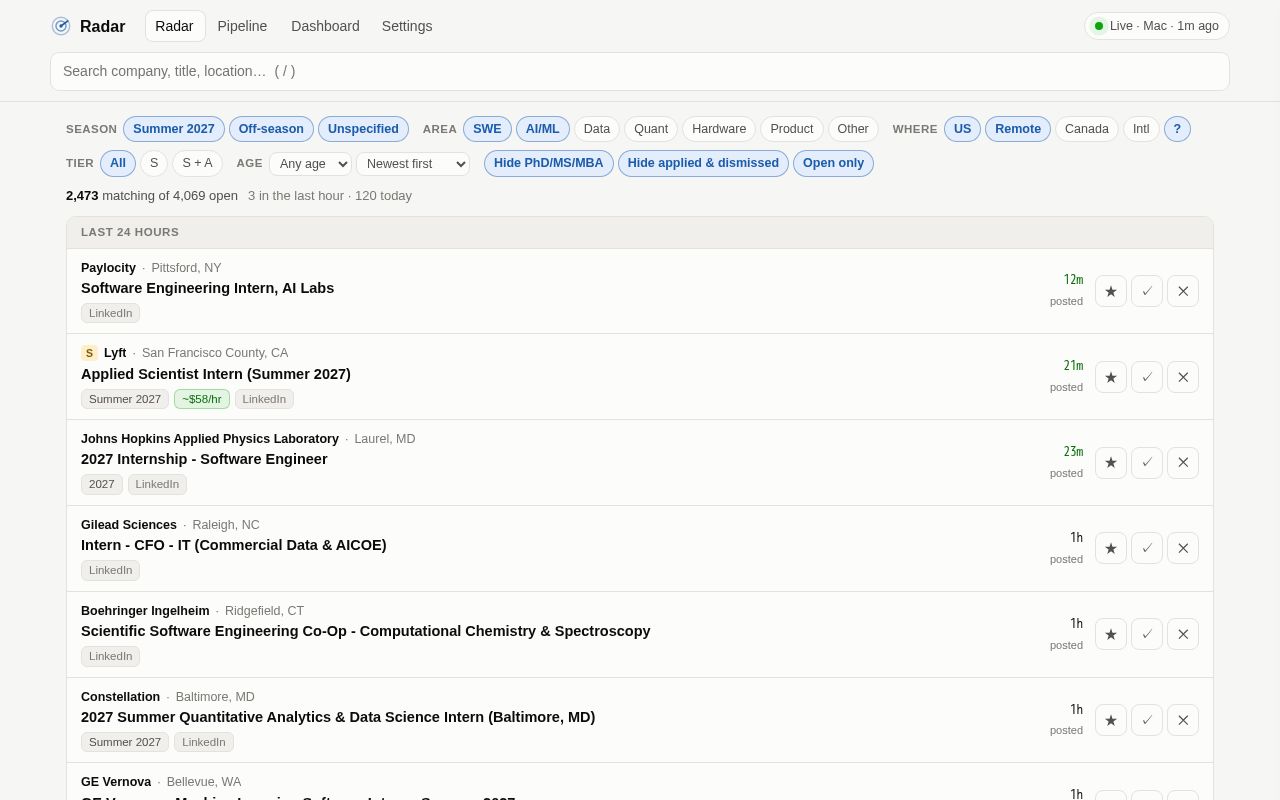Open the Newest first sort dropdown
The image size is (1280, 800).
click(x=413, y=164)
